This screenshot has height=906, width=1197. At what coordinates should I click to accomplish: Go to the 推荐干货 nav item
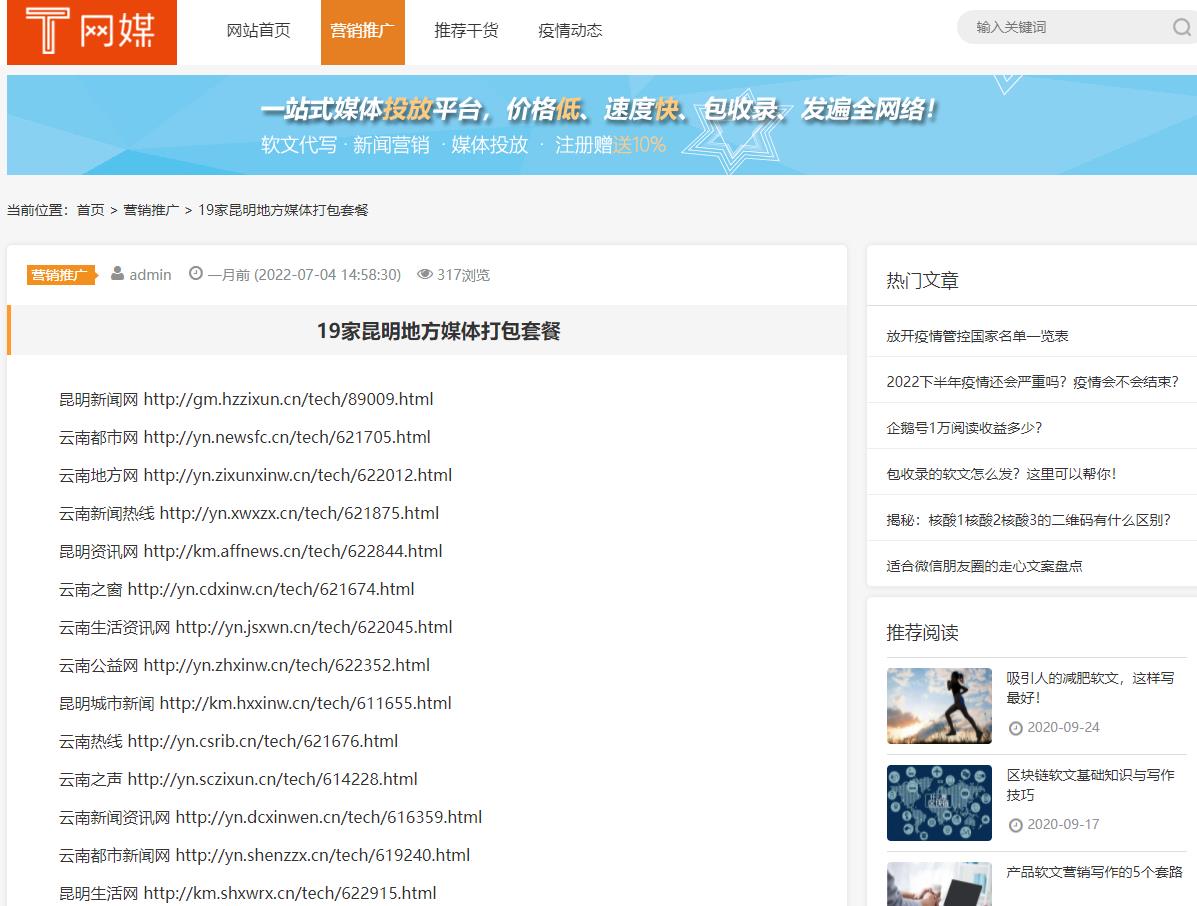(466, 31)
